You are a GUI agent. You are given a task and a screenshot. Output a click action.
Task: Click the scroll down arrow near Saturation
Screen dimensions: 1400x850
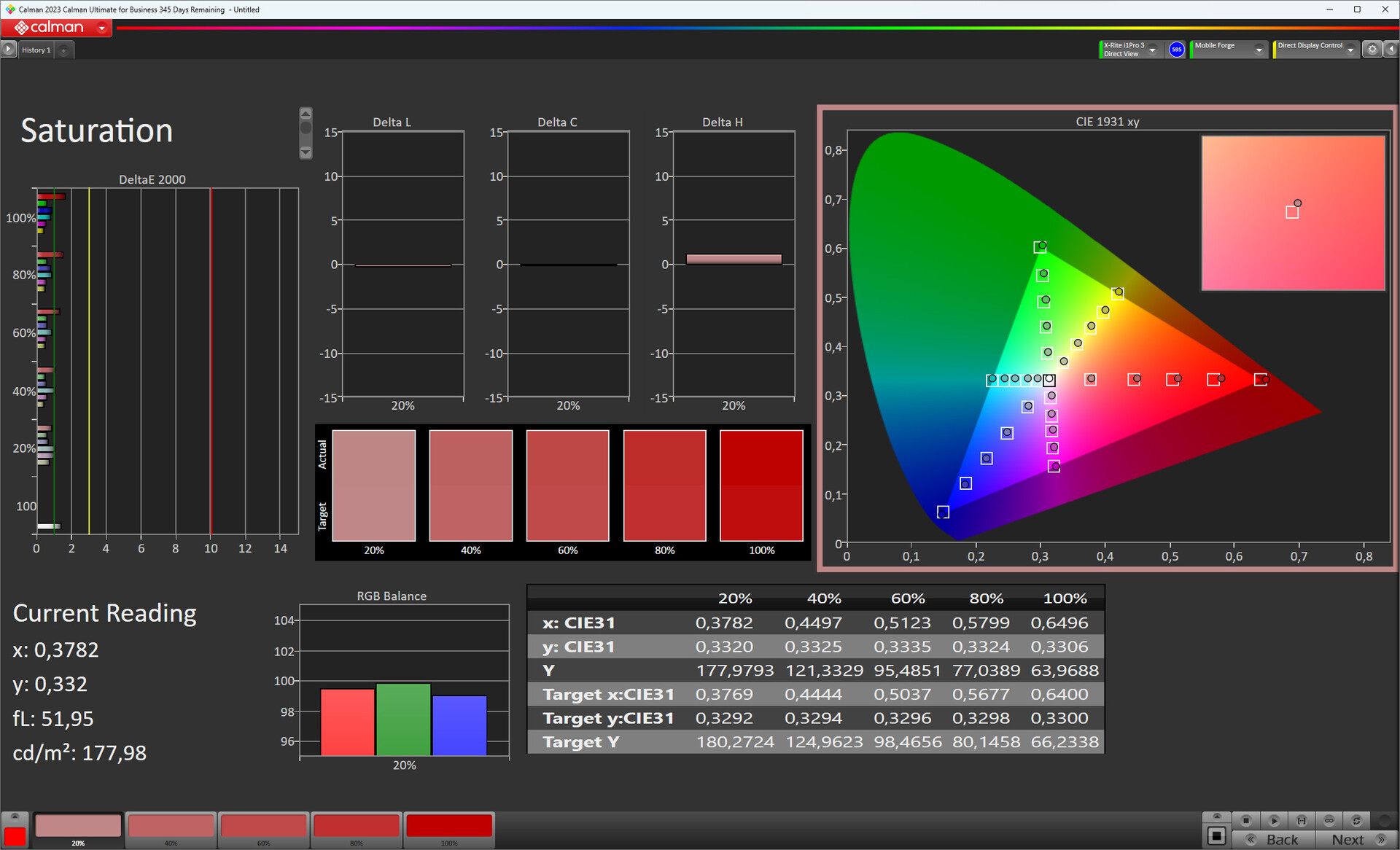tap(306, 152)
